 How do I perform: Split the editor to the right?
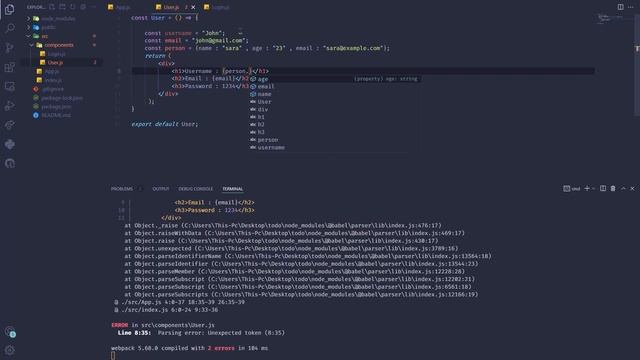(x=620, y=7)
